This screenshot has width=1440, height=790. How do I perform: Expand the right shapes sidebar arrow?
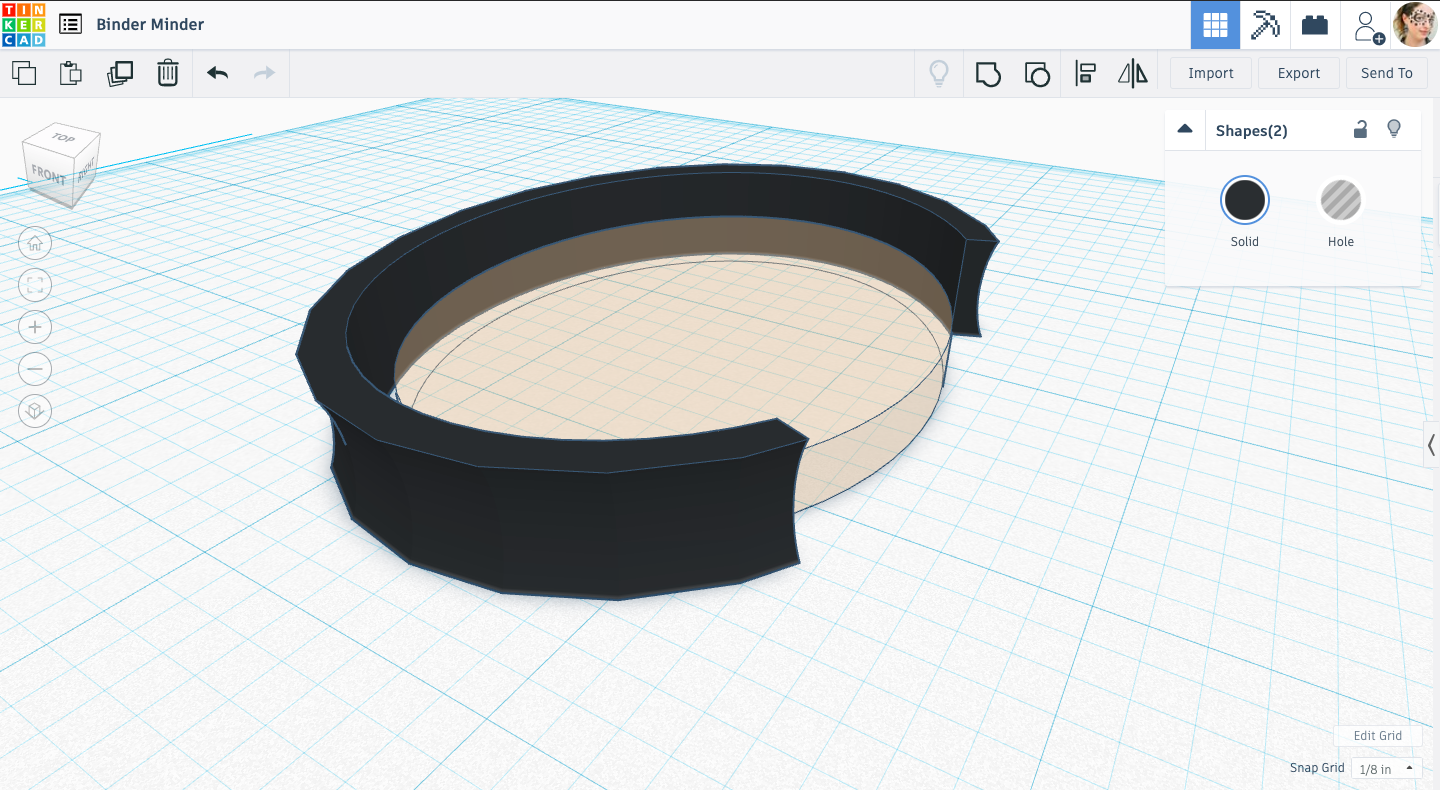click(1431, 444)
